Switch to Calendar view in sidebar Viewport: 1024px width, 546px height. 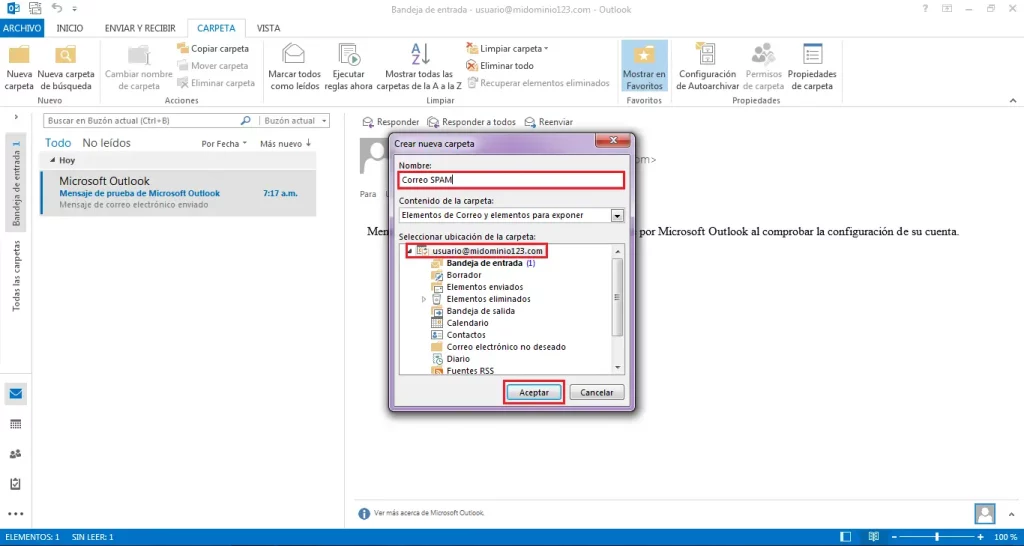click(x=16, y=424)
